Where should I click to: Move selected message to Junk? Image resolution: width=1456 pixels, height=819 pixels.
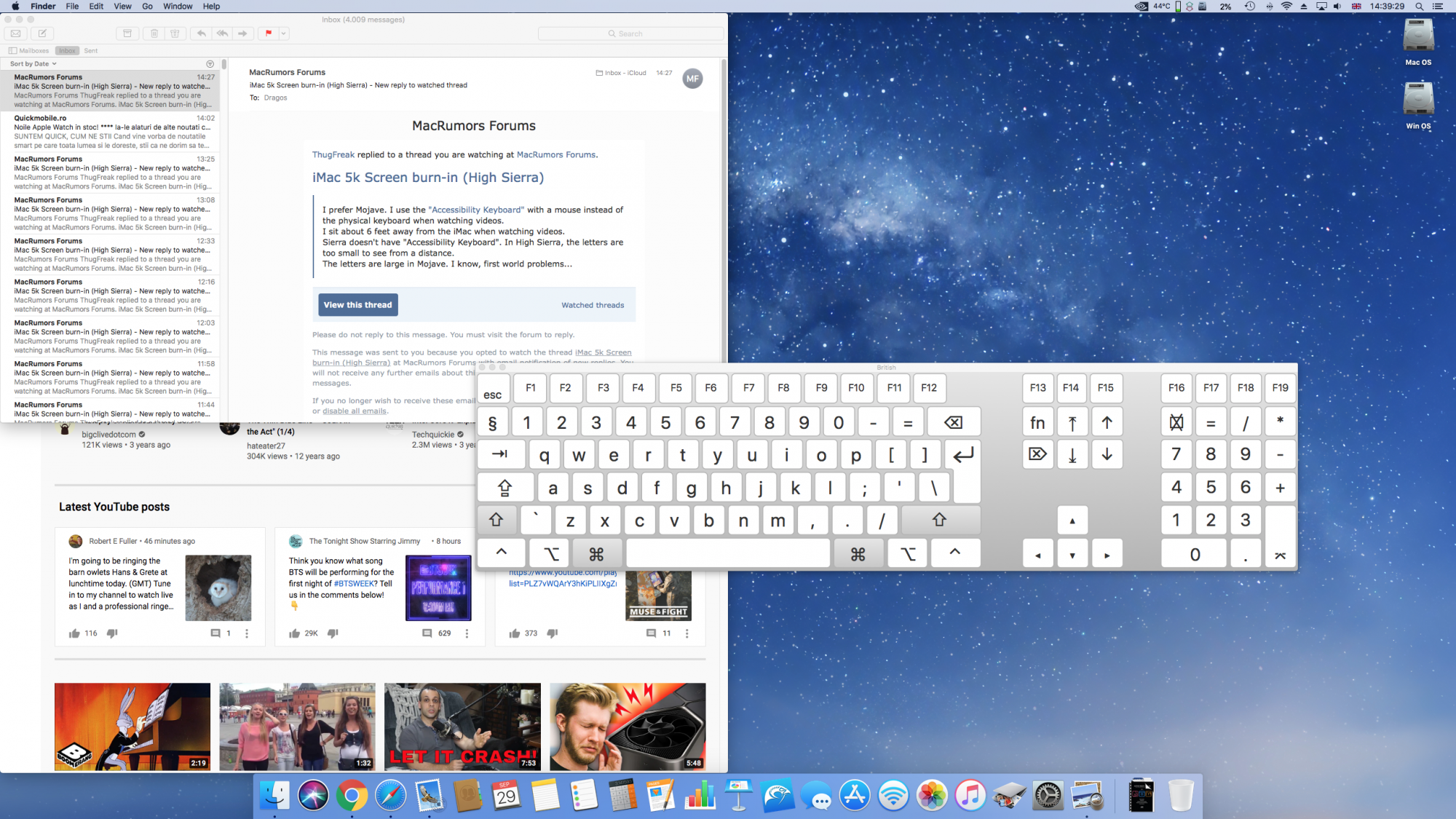[x=175, y=33]
